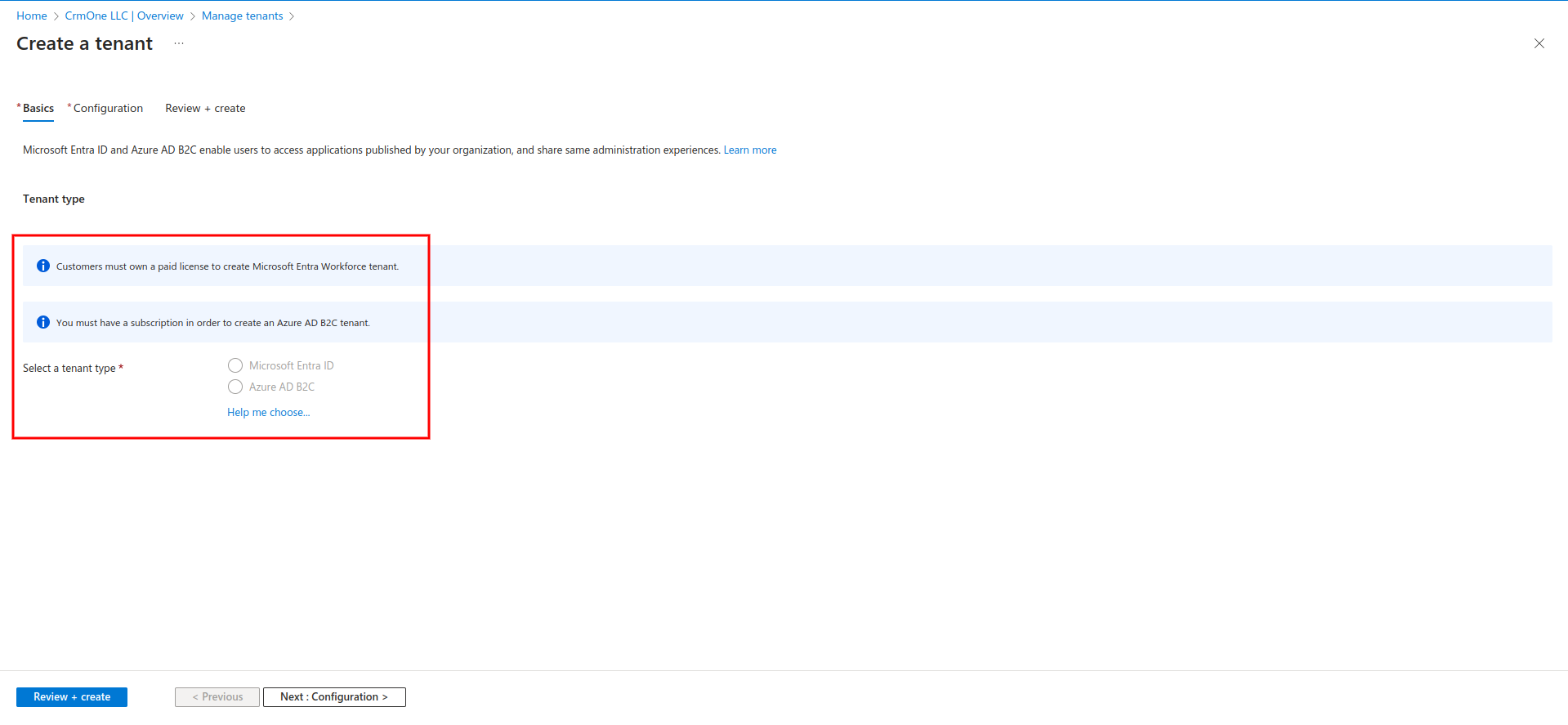Click the info icon for subscription notice

tap(43, 322)
